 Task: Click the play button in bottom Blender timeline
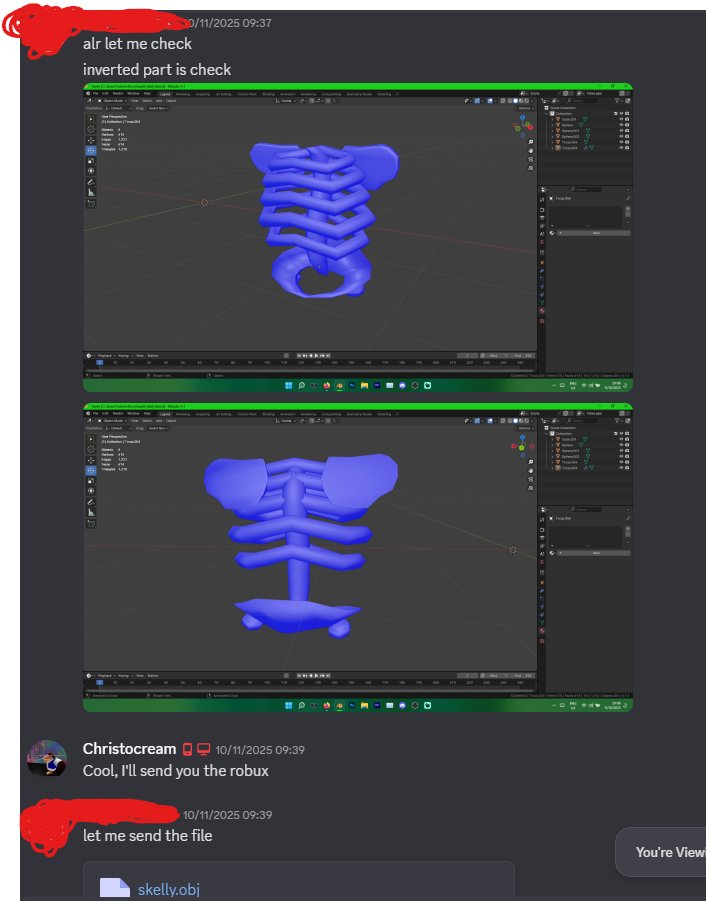317,676
